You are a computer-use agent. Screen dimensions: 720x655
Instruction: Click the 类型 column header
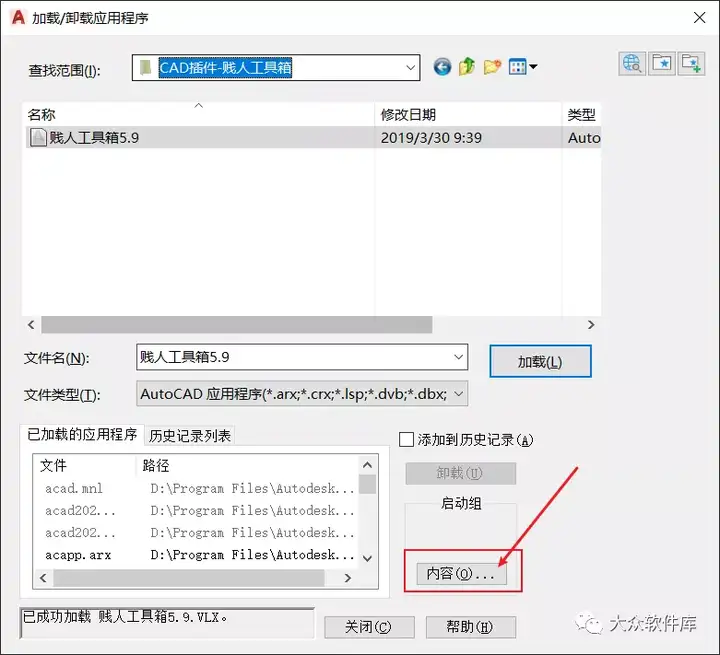point(581,114)
